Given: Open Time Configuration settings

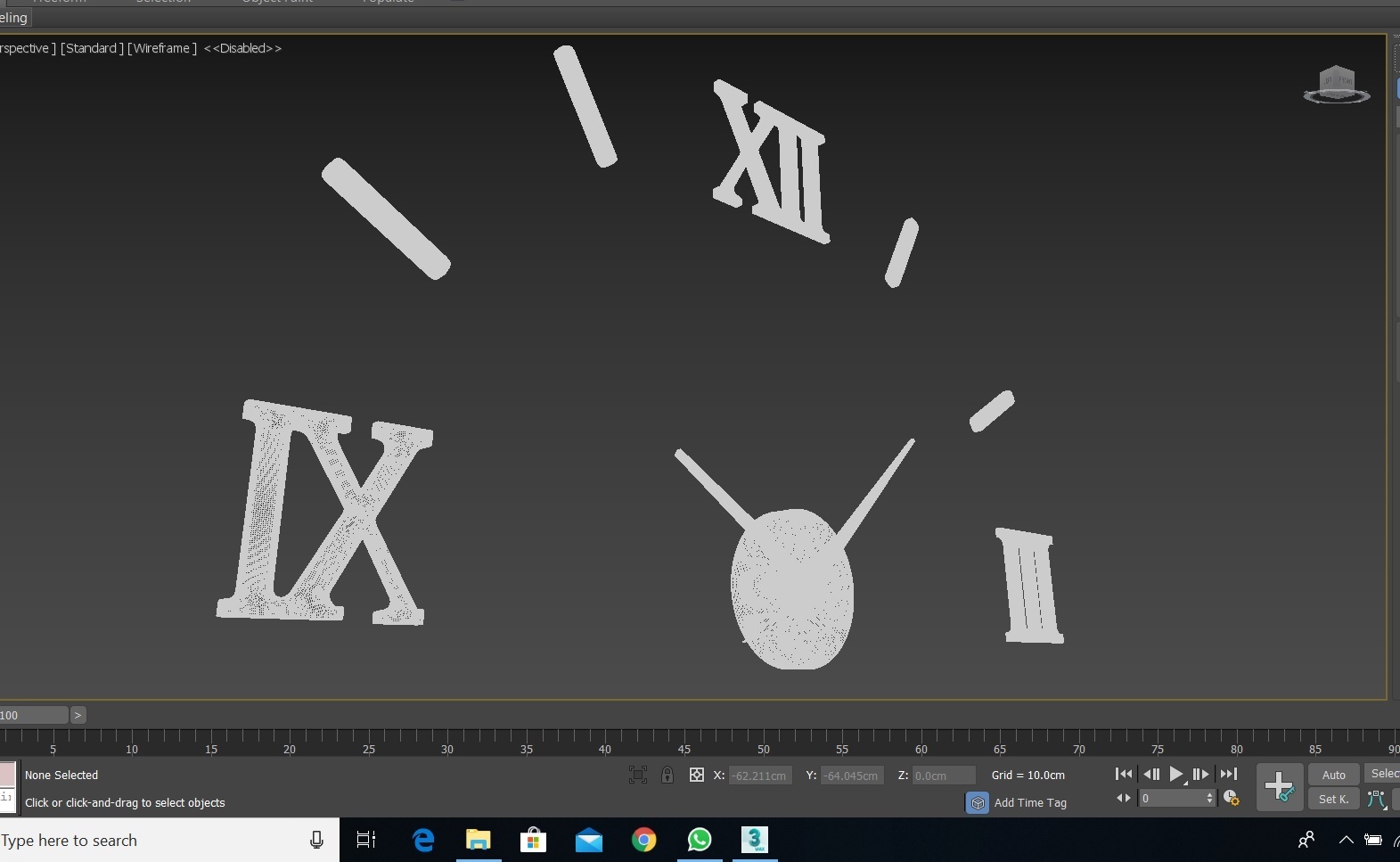Looking at the screenshot, I should 1231,798.
